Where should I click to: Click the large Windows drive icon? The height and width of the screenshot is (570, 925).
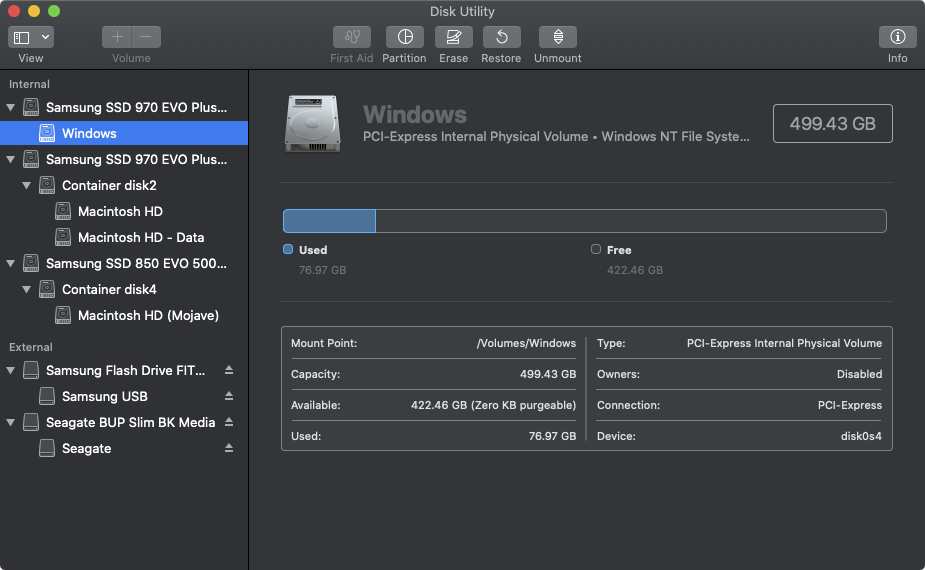point(313,124)
